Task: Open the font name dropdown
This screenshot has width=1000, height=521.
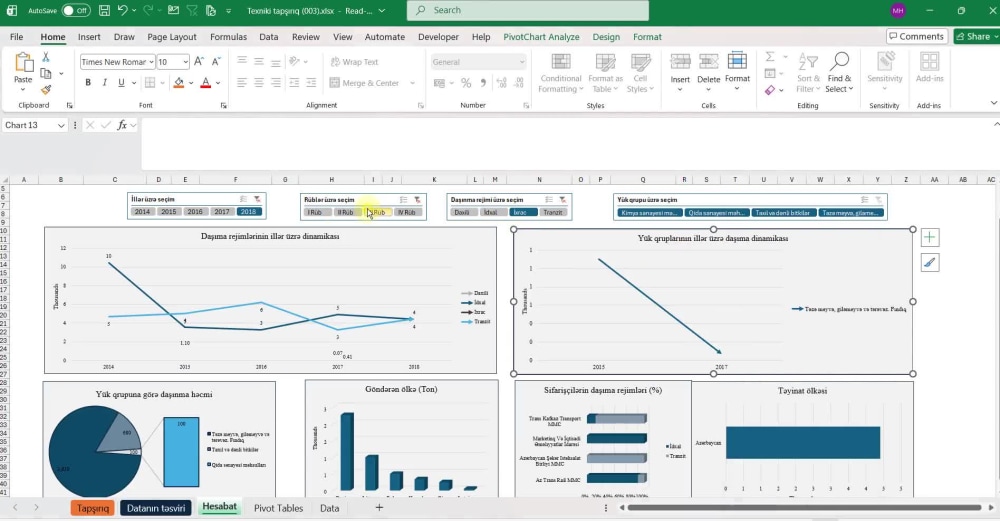Action: (x=151, y=62)
